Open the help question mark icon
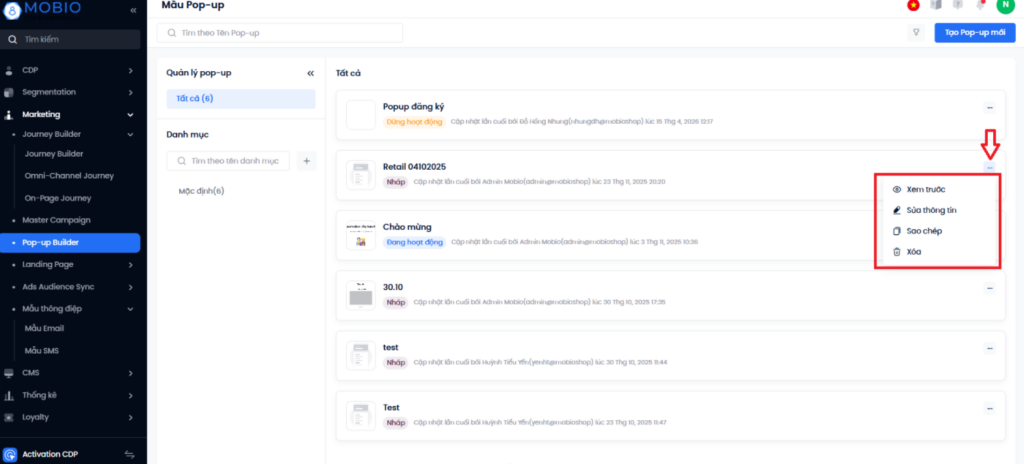1024x464 pixels. [x=957, y=5]
